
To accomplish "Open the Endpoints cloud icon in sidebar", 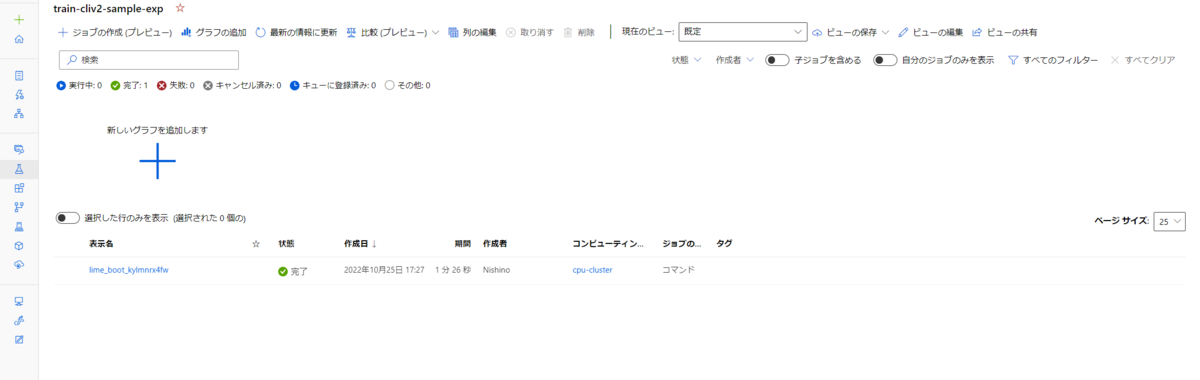I will click(19, 264).
